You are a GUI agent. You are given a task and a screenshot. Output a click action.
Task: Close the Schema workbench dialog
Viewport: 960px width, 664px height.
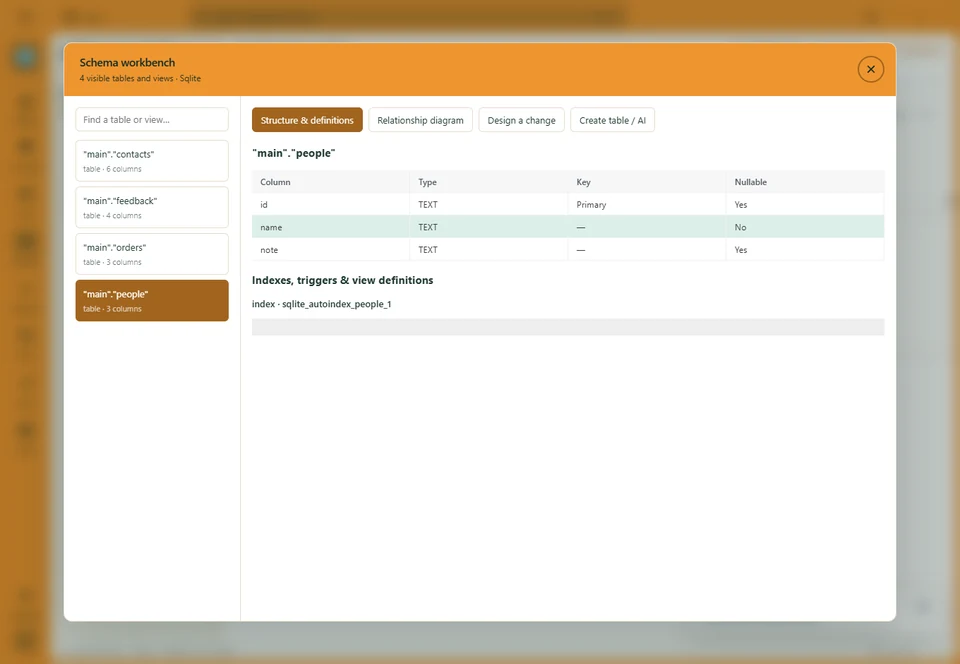[870, 69]
